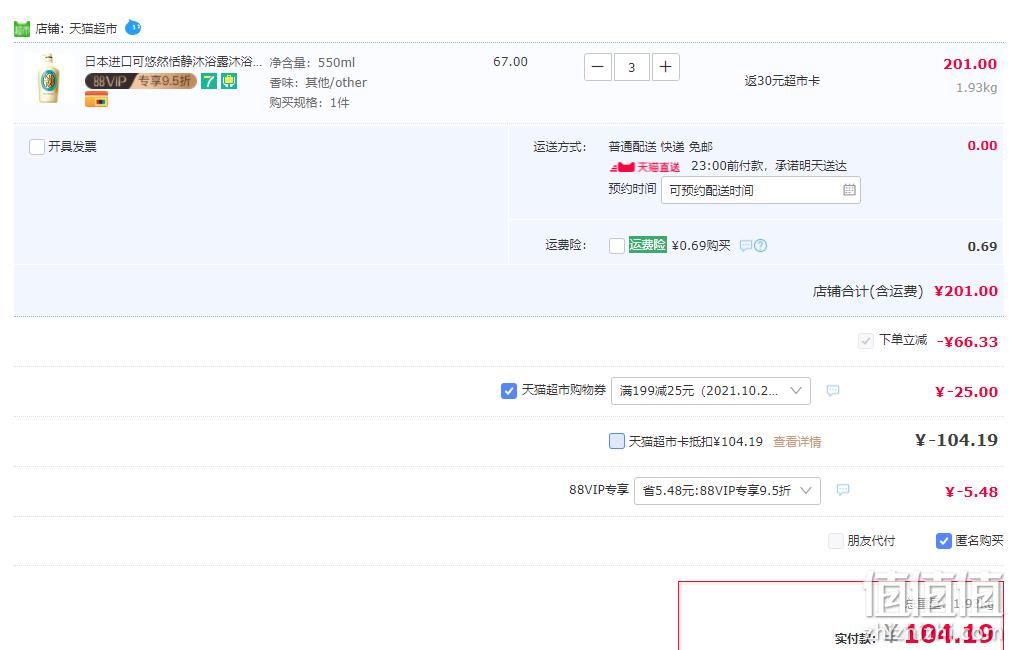
Task: Open the body wash product thumbnail
Action: [x=49, y=78]
